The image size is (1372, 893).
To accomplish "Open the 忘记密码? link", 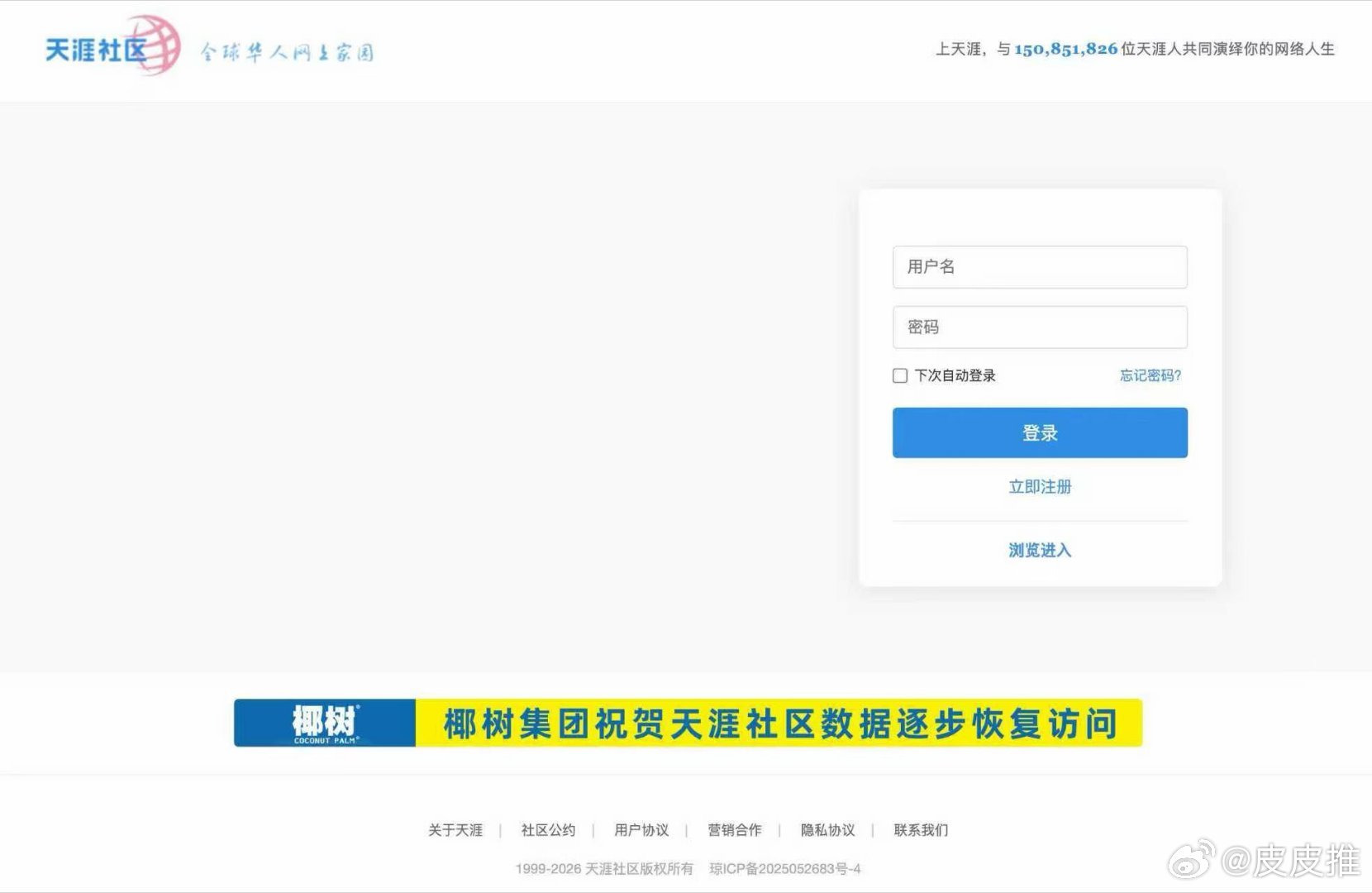I will point(1150,375).
